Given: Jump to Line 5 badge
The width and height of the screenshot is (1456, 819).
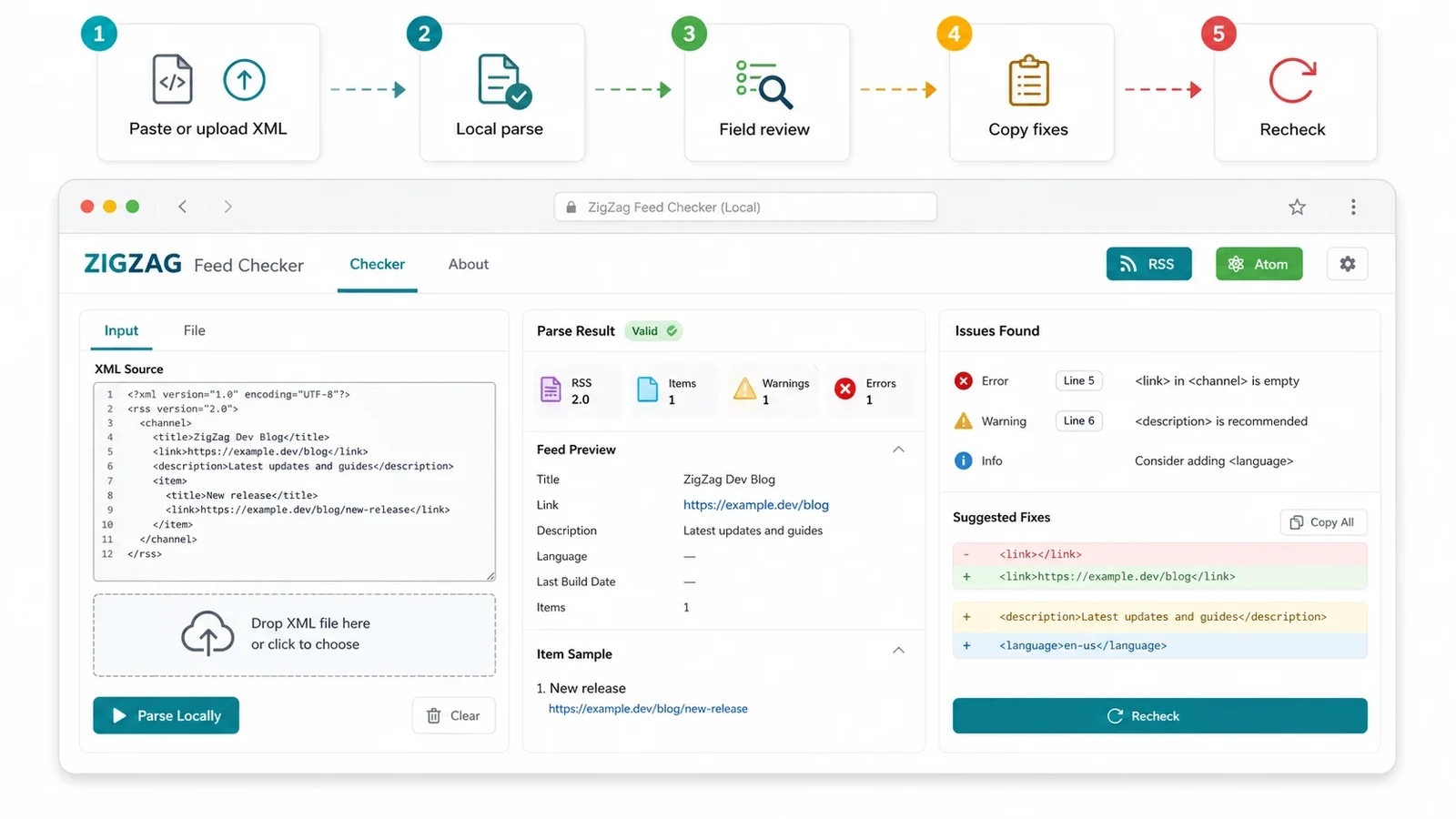Looking at the screenshot, I should [x=1078, y=380].
